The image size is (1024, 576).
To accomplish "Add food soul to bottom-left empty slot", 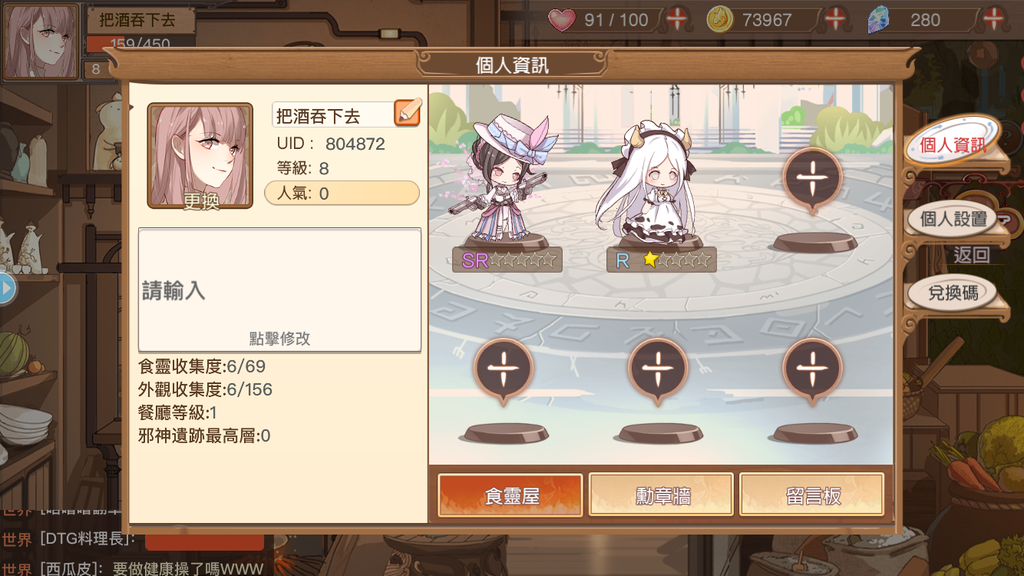I will click(x=503, y=370).
